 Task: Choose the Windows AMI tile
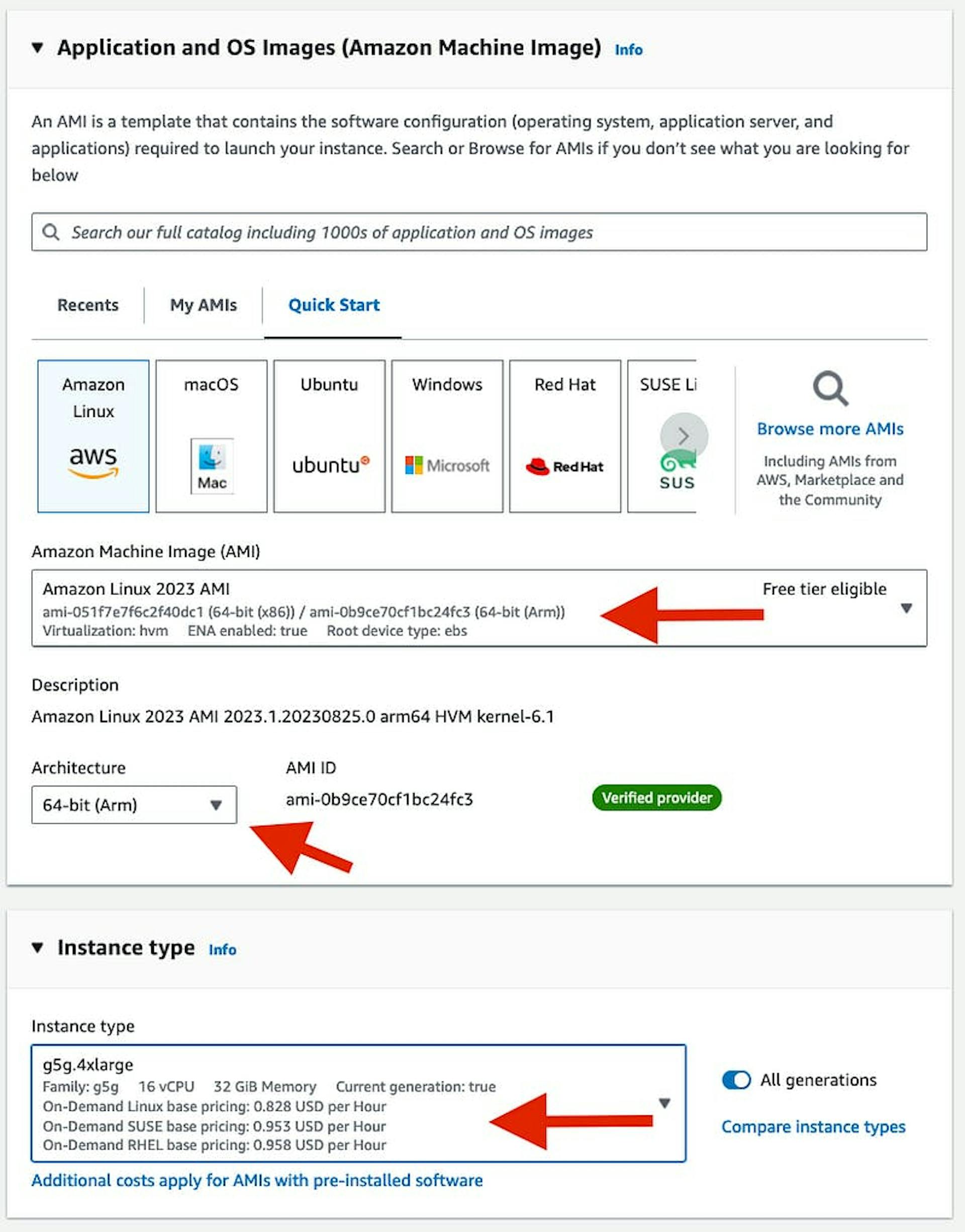[447, 436]
